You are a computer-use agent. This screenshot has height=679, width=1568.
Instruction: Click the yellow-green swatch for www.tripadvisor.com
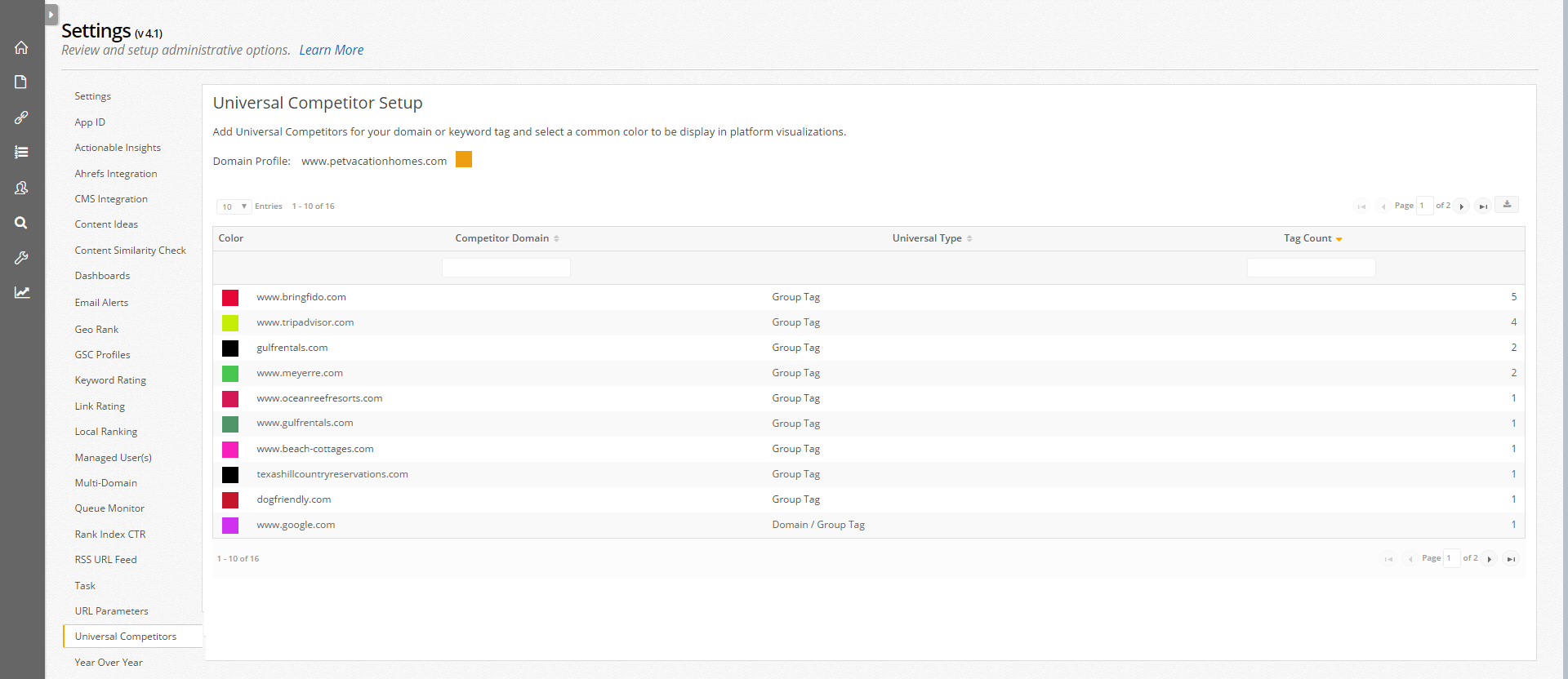(x=230, y=323)
